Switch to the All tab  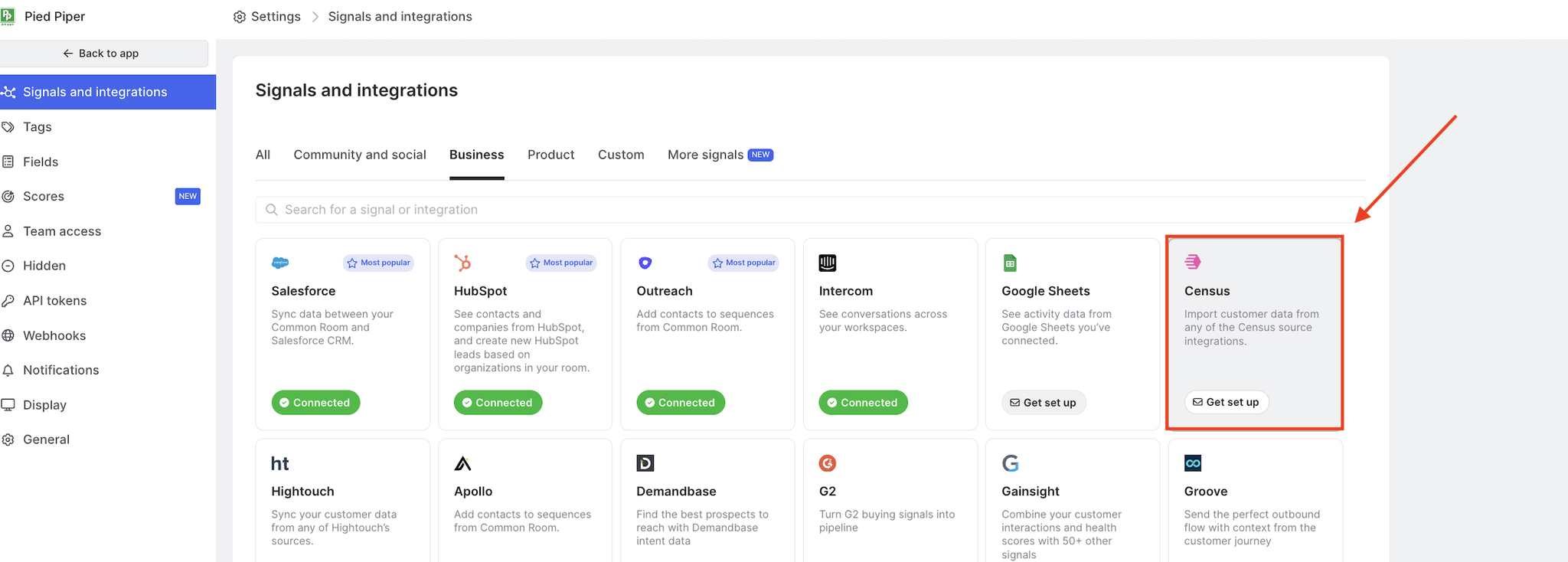tap(263, 155)
